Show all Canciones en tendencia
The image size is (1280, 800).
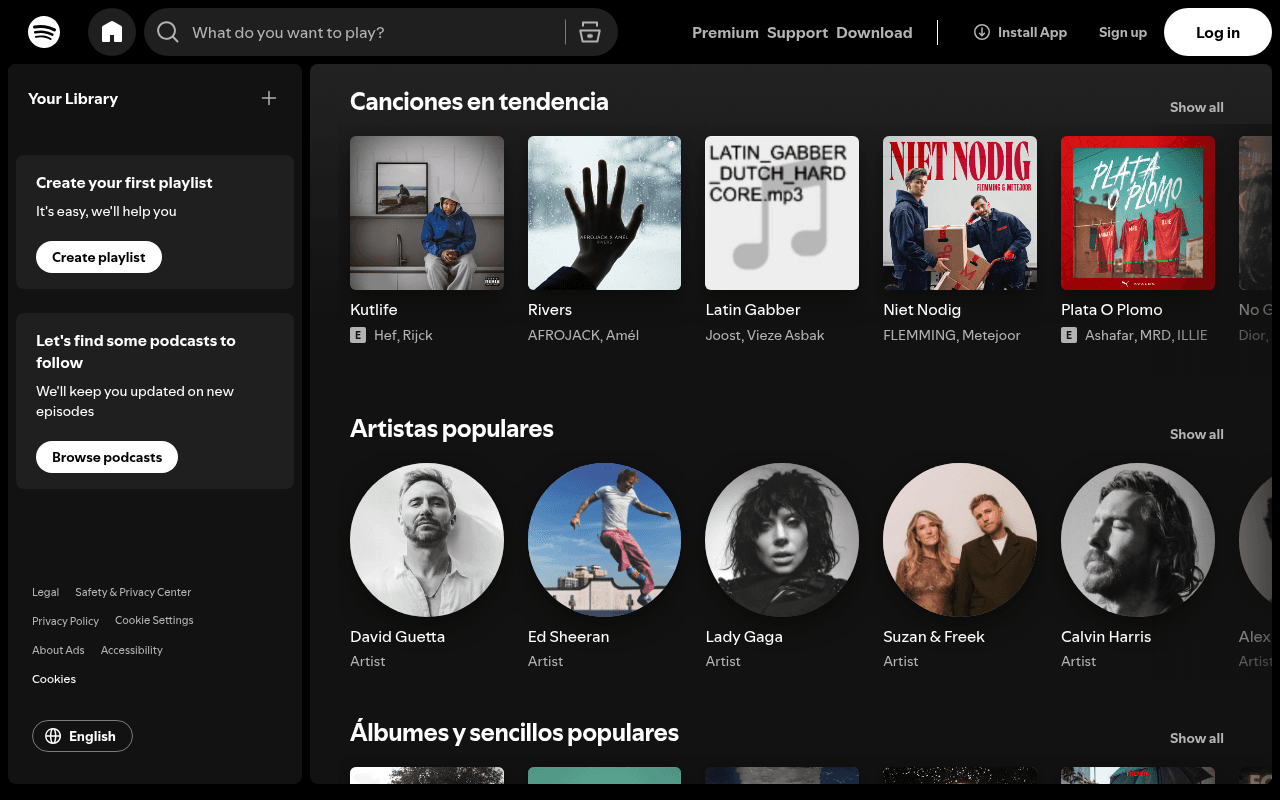pos(1196,107)
